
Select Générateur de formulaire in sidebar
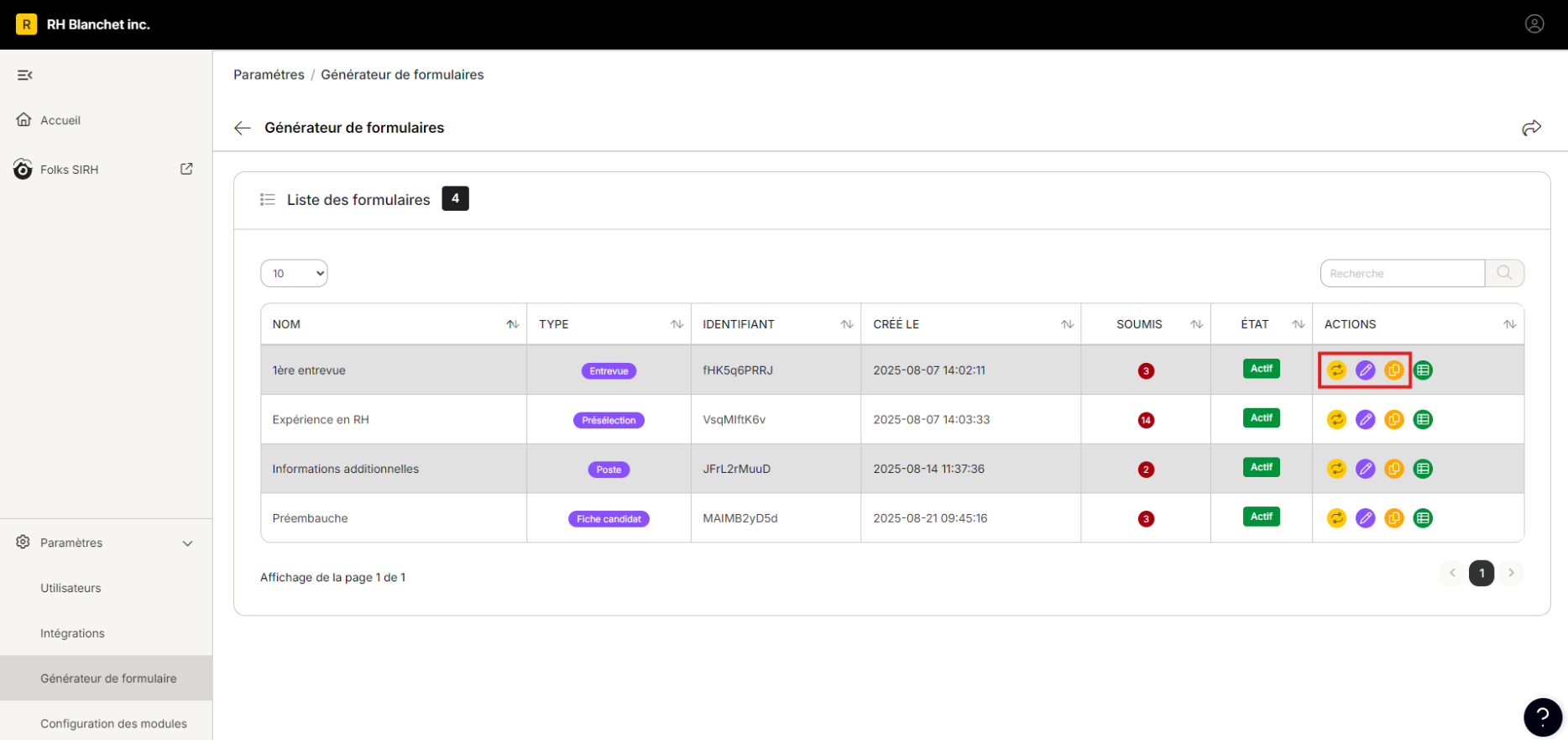tap(106, 679)
